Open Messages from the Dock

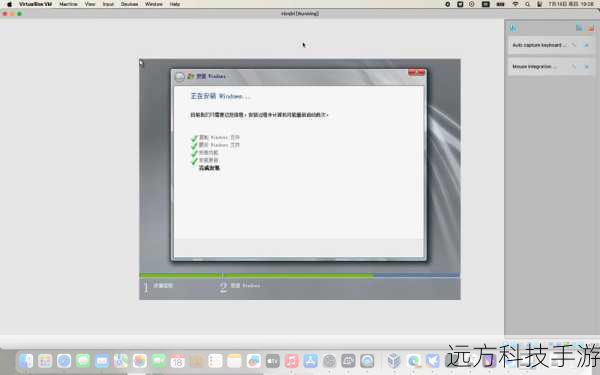click(83, 361)
